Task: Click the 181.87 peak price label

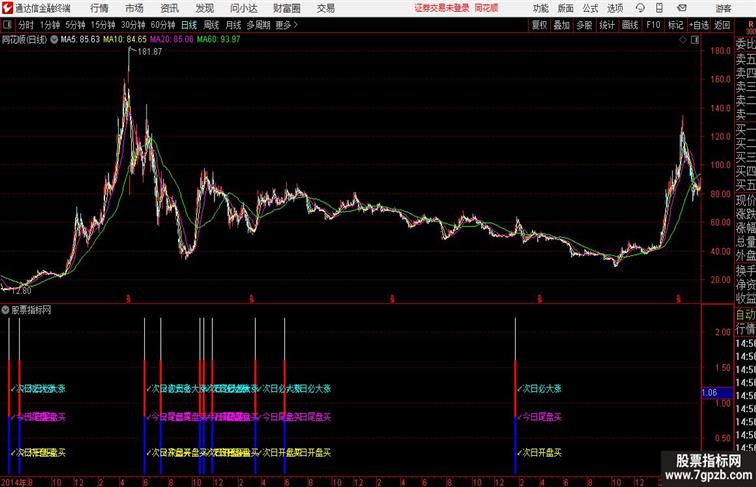Action: coord(149,52)
